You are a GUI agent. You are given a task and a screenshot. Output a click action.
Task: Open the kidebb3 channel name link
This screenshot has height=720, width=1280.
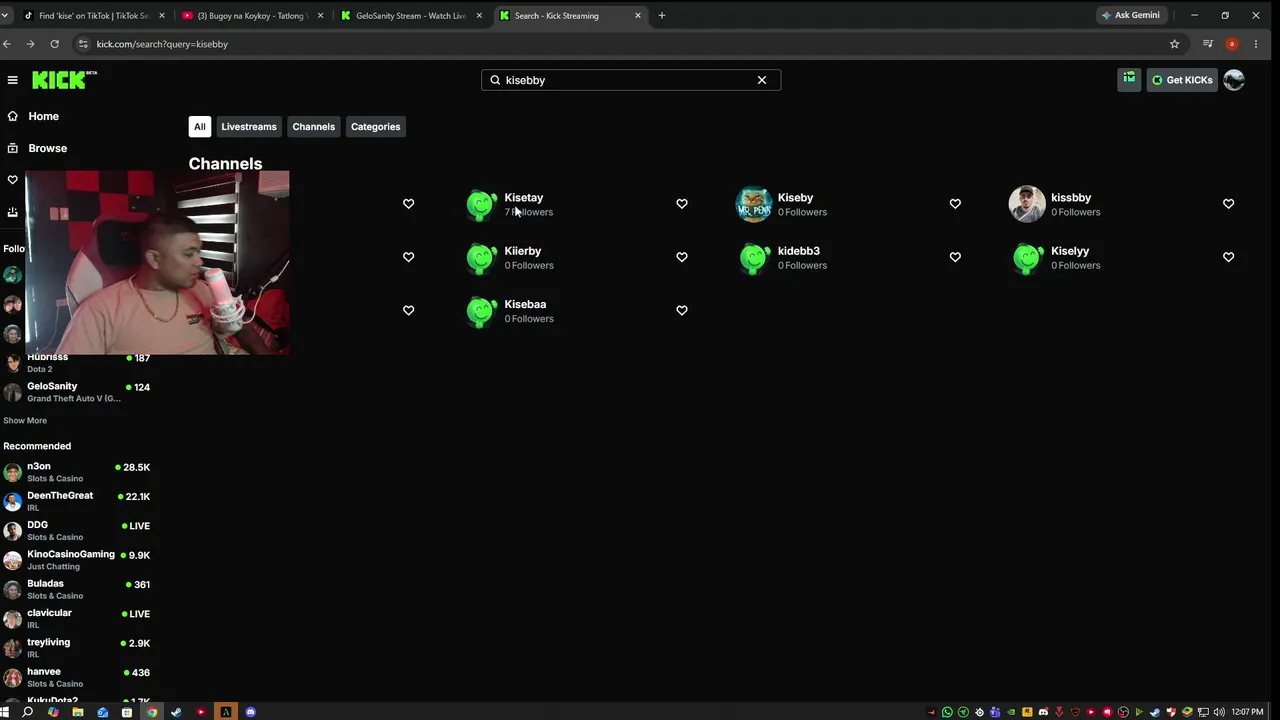click(x=799, y=251)
